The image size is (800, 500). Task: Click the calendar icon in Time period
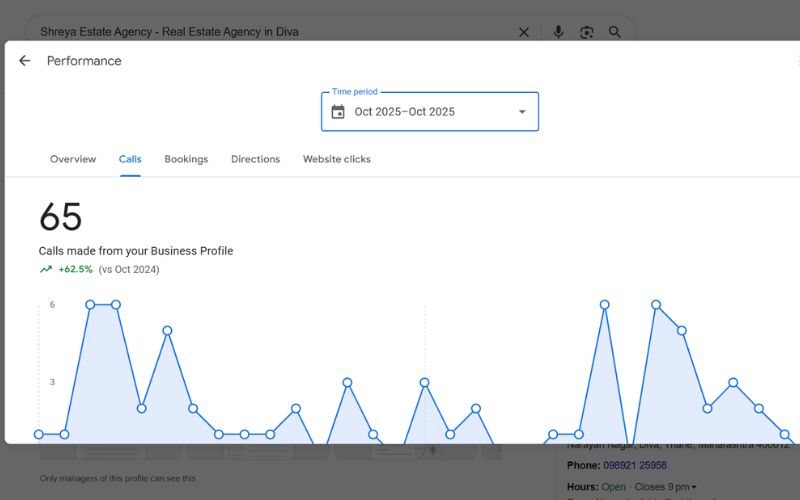[x=338, y=112]
